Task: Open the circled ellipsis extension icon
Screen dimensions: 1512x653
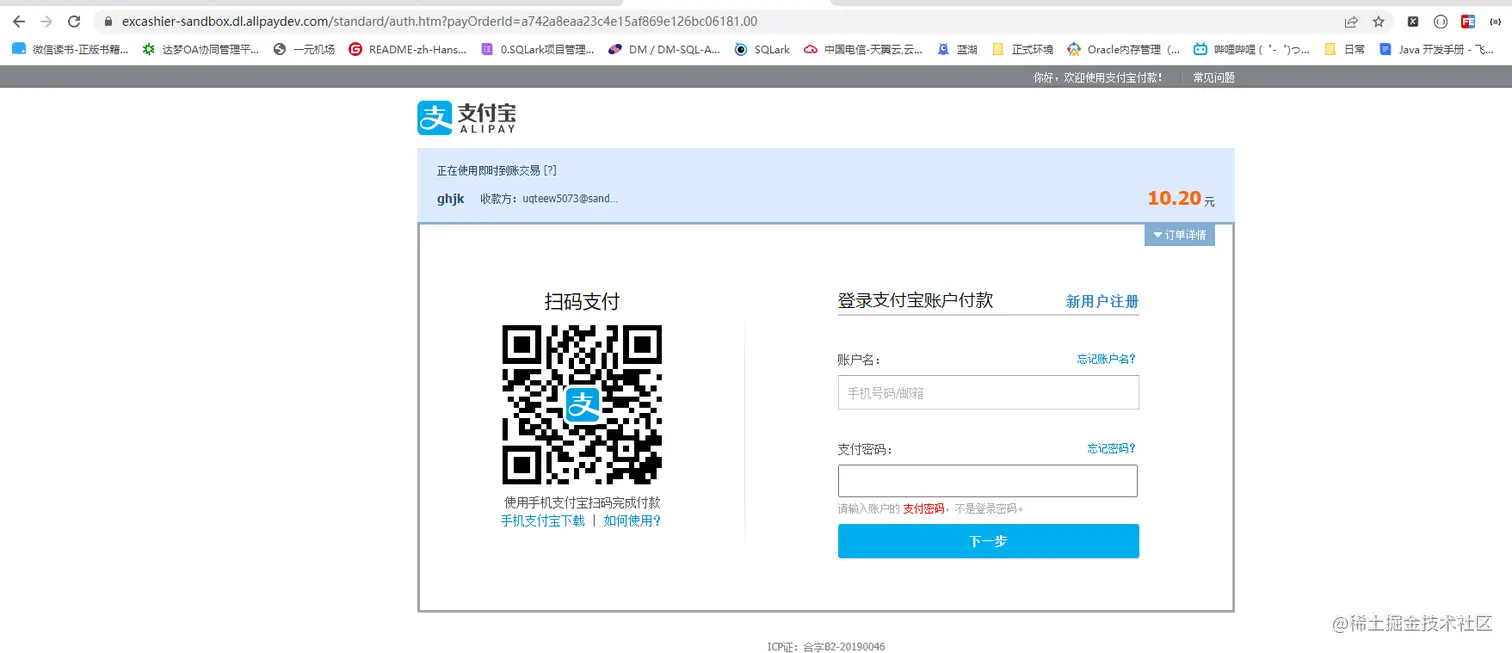Action: (x=1441, y=21)
